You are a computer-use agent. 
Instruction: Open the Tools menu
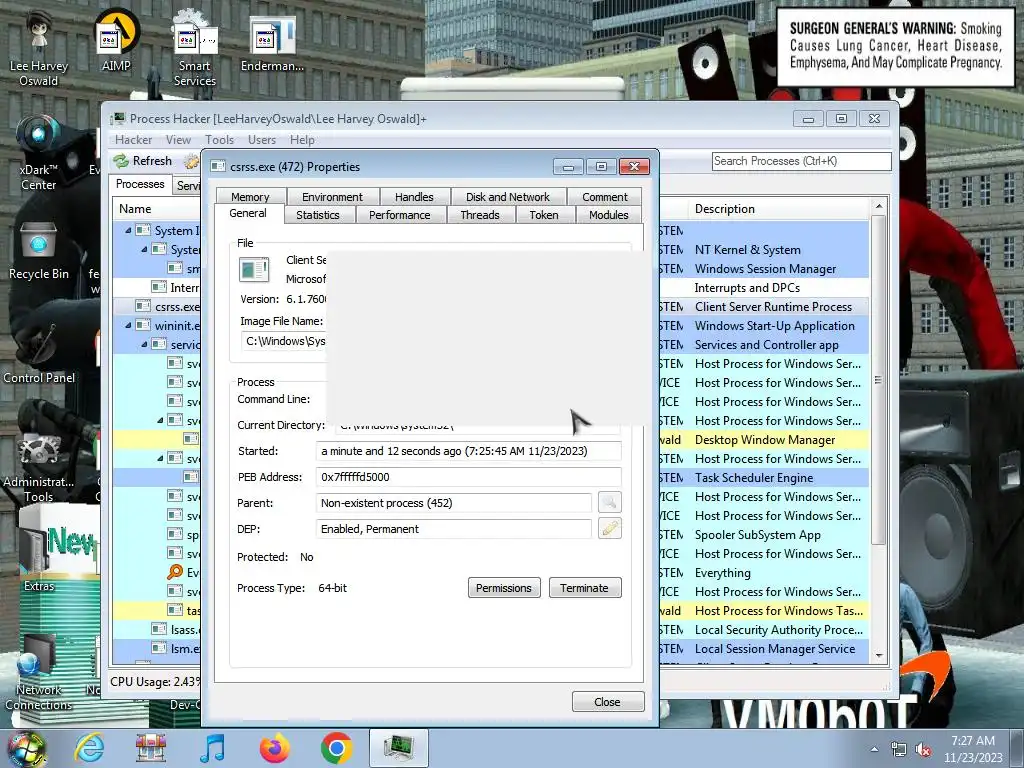click(x=219, y=140)
